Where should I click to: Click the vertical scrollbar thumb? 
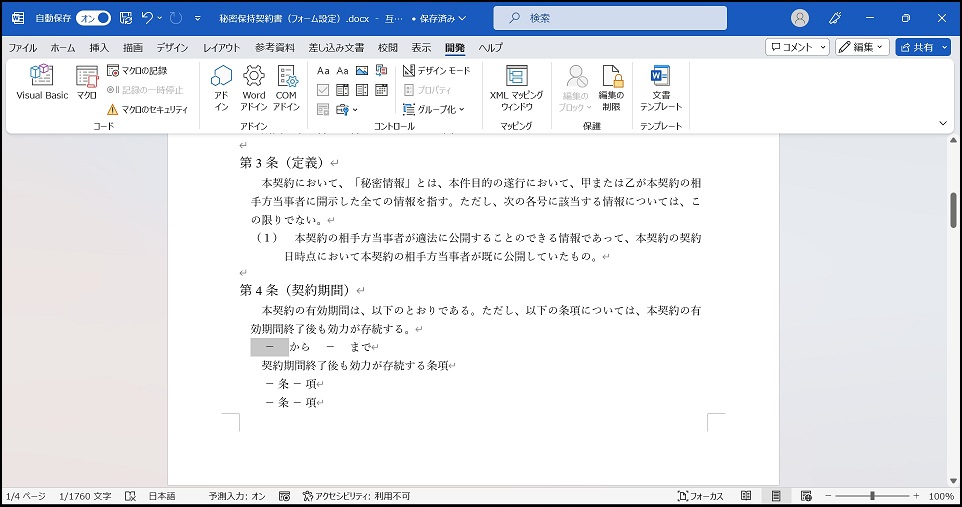coord(953,210)
